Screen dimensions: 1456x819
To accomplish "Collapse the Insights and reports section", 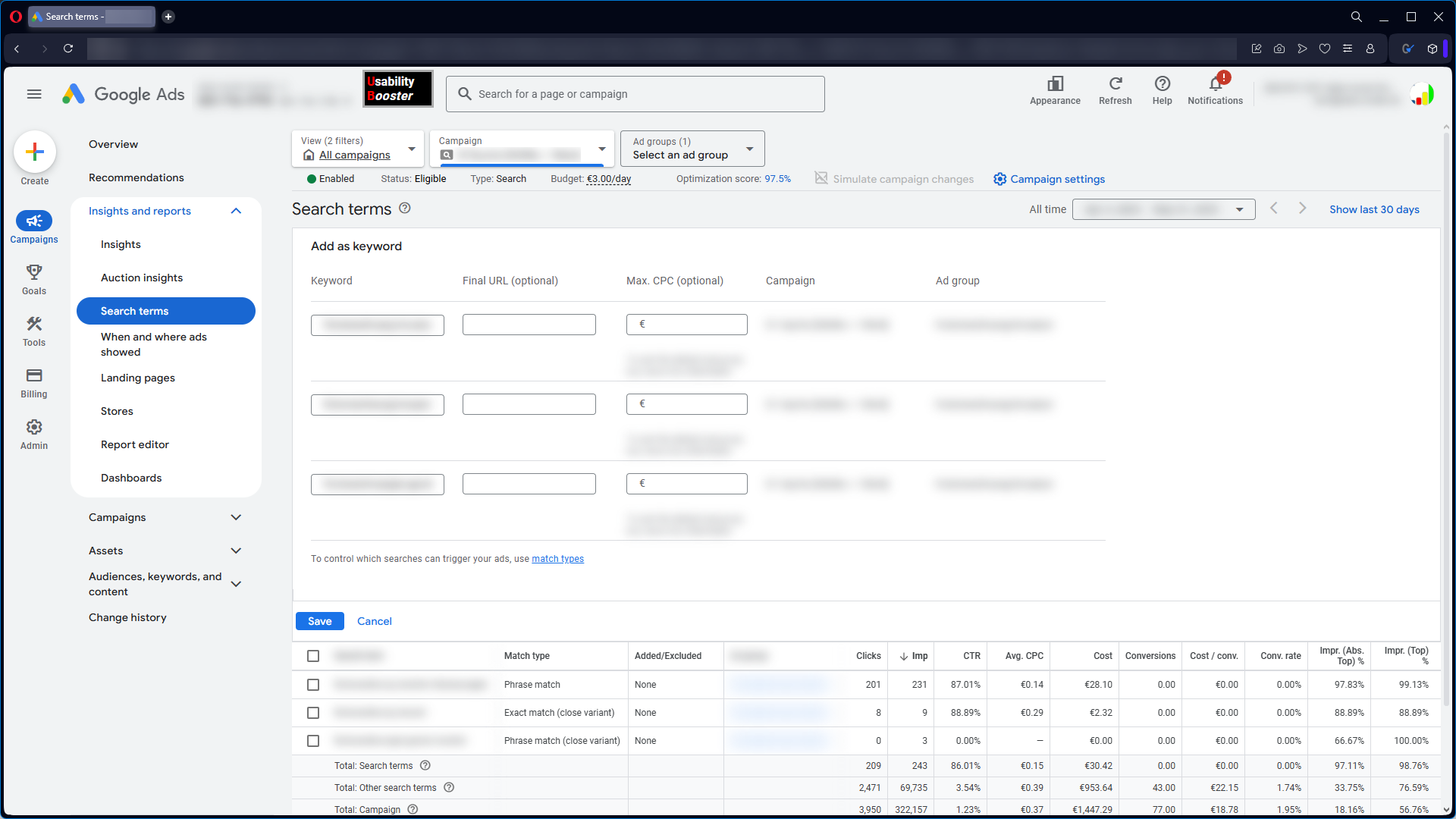I will [x=236, y=211].
